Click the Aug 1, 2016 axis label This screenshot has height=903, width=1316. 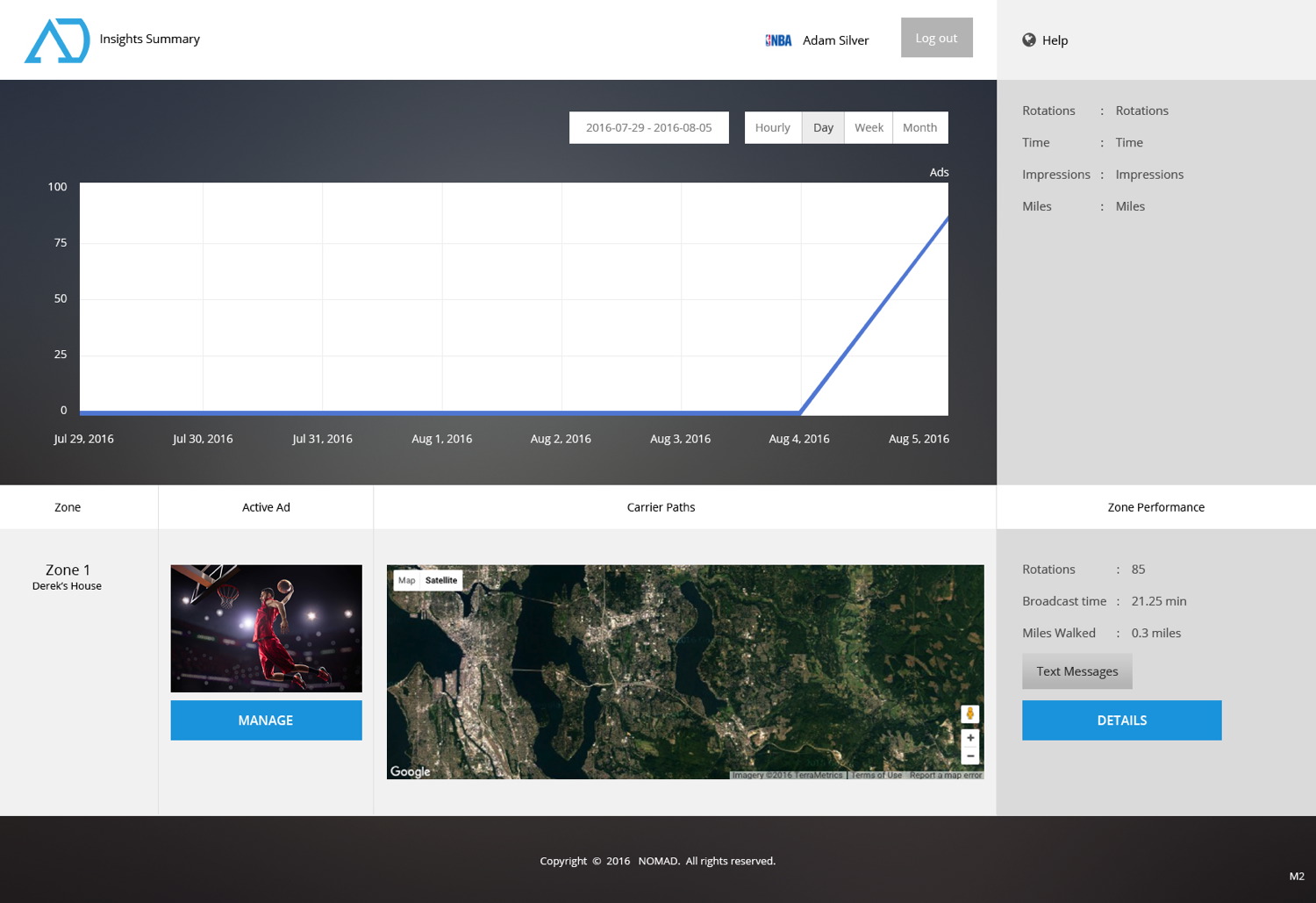pos(442,439)
